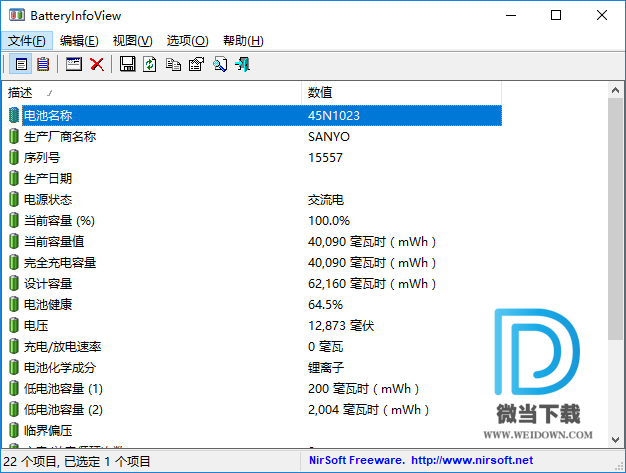The height and width of the screenshot is (473, 626).
Task: Save selected items with the floppy icon
Action: tap(127, 64)
